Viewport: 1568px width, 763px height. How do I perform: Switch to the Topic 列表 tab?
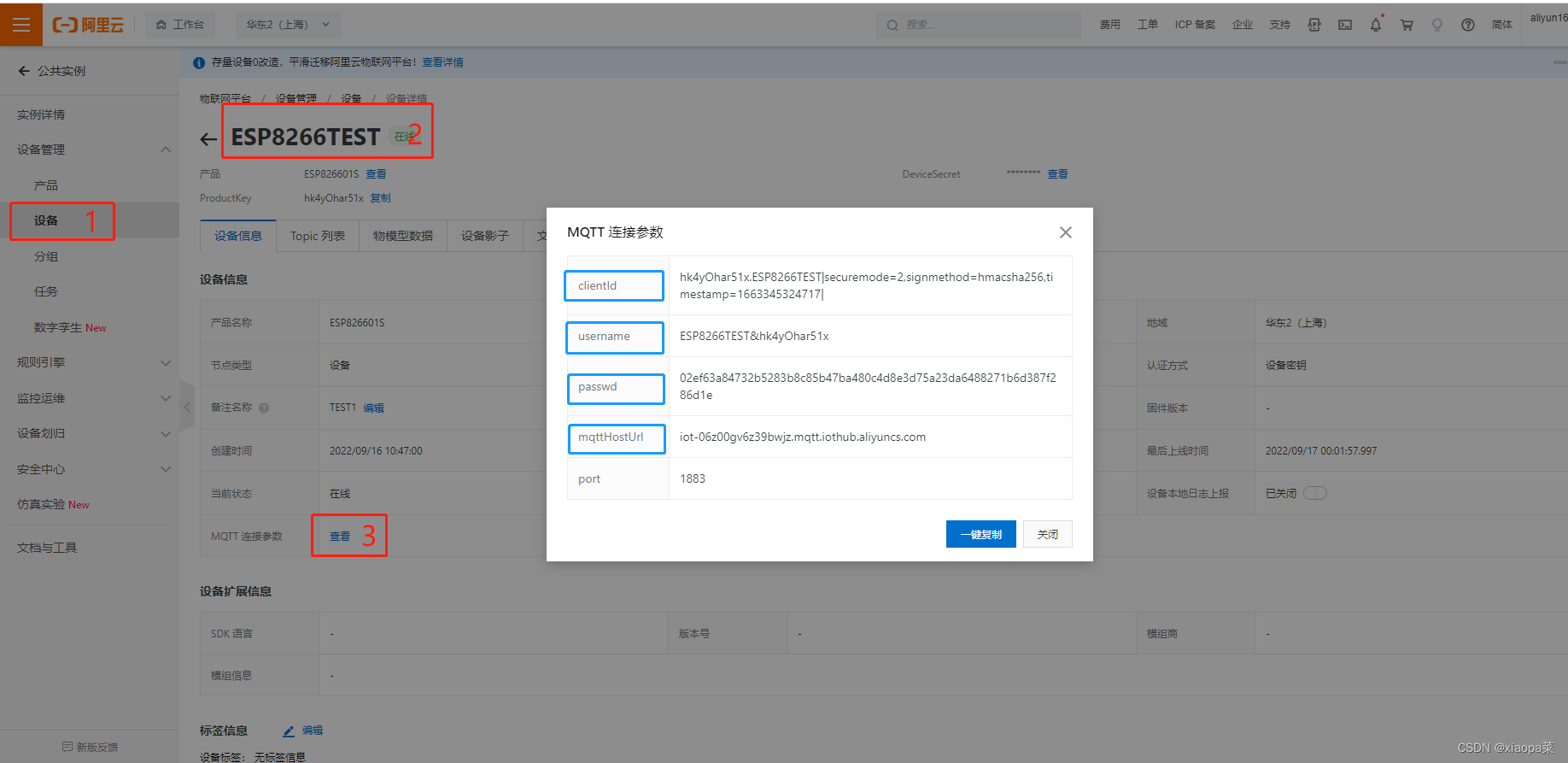[318, 236]
